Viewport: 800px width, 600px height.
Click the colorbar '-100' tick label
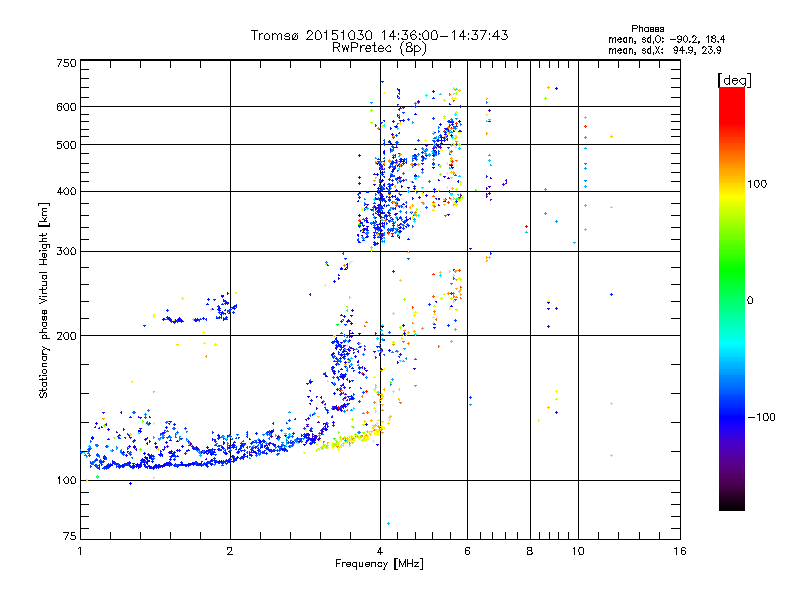(x=761, y=417)
